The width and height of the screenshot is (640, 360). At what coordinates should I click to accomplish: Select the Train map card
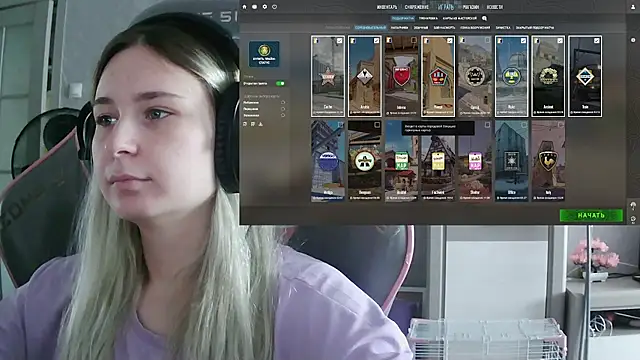585,76
